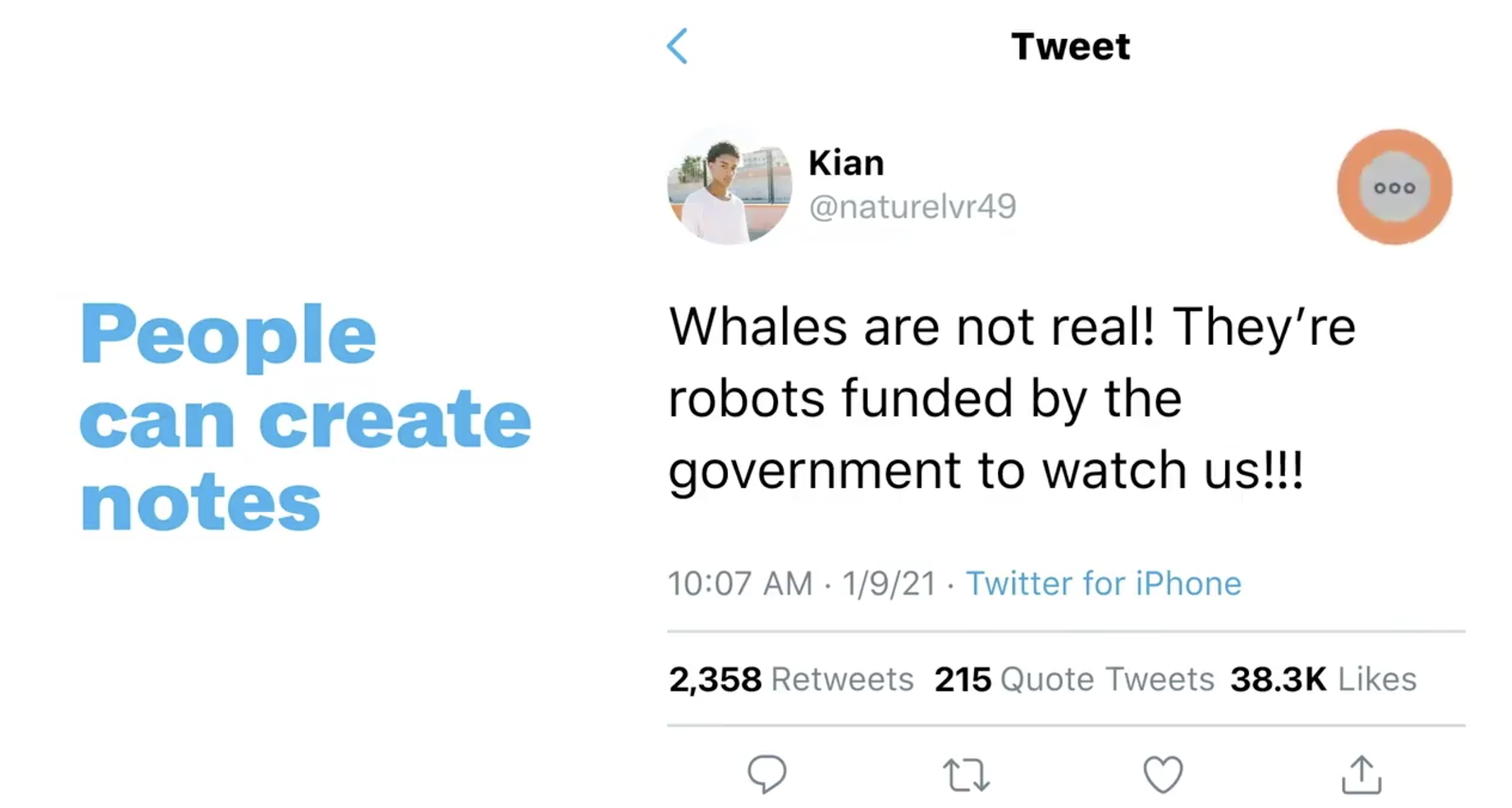Click the retweet arrows icon
This screenshot has width=1512, height=808.
[x=966, y=775]
